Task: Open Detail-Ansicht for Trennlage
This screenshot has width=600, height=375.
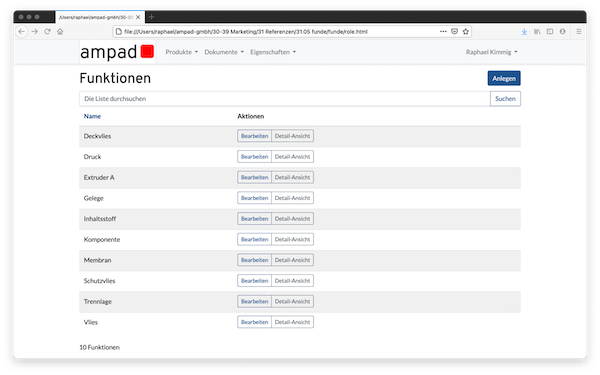Action: tap(292, 301)
